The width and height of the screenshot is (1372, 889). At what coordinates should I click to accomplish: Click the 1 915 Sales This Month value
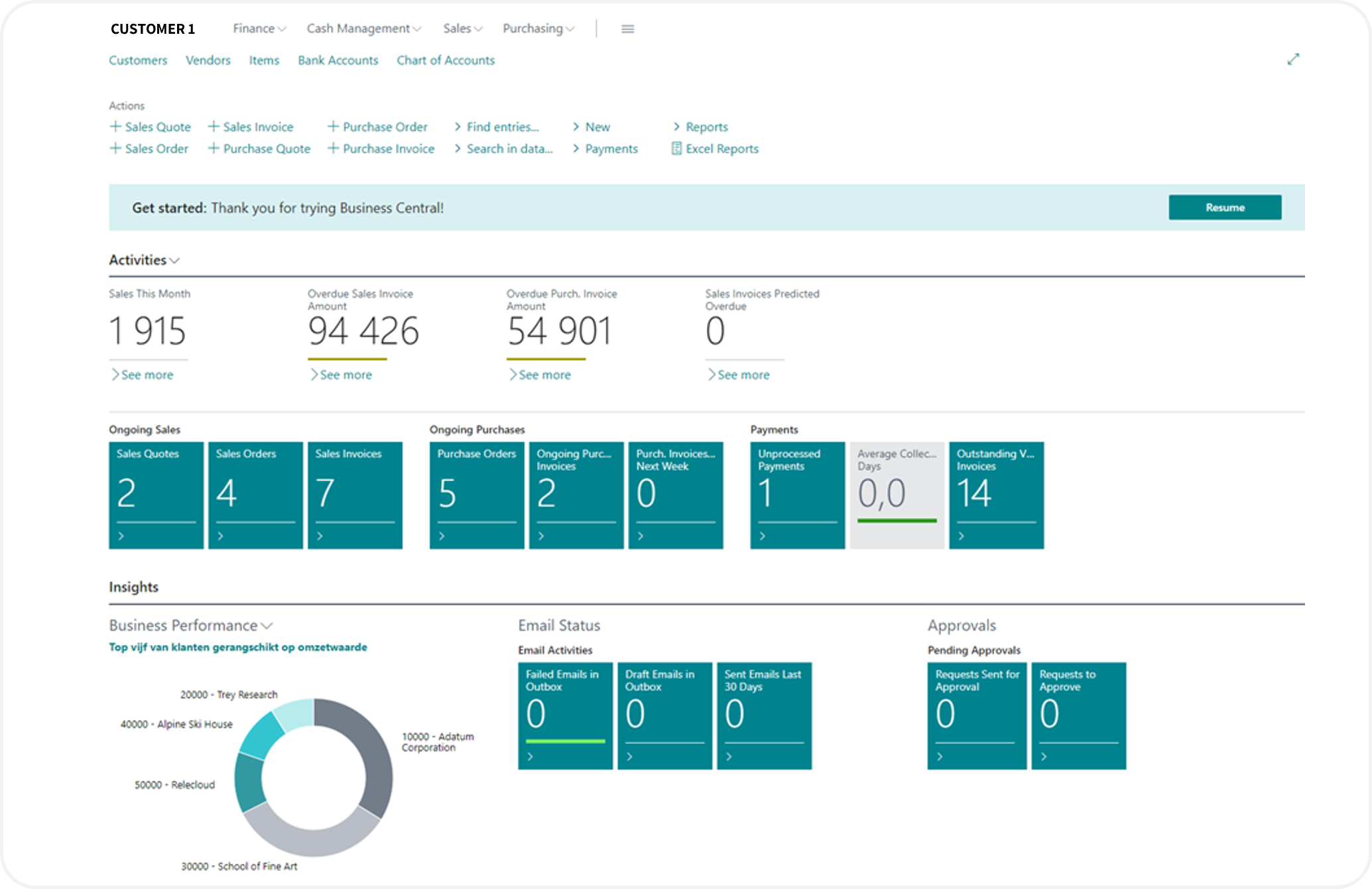(x=147, y=331)
